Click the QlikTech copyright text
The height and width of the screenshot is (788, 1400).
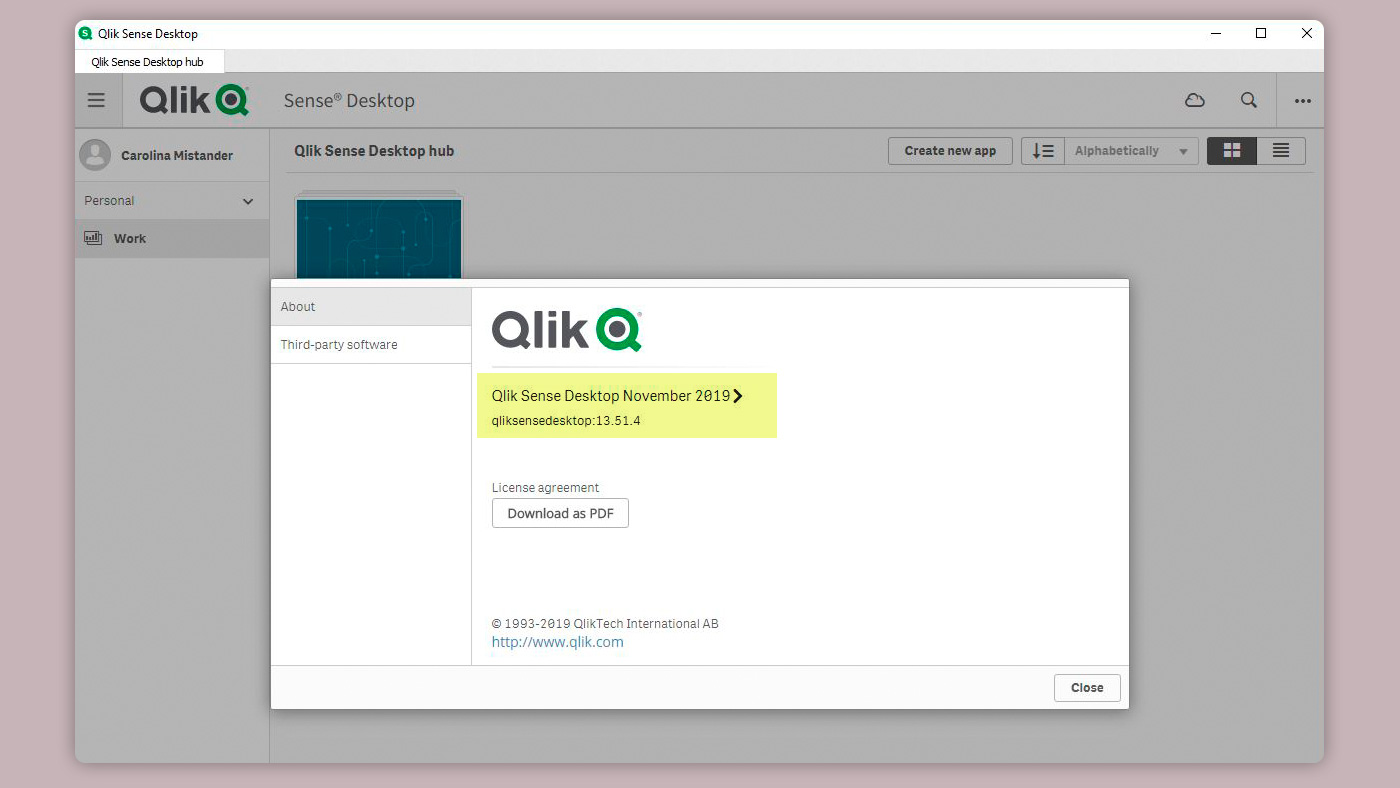tap(605, 624)
